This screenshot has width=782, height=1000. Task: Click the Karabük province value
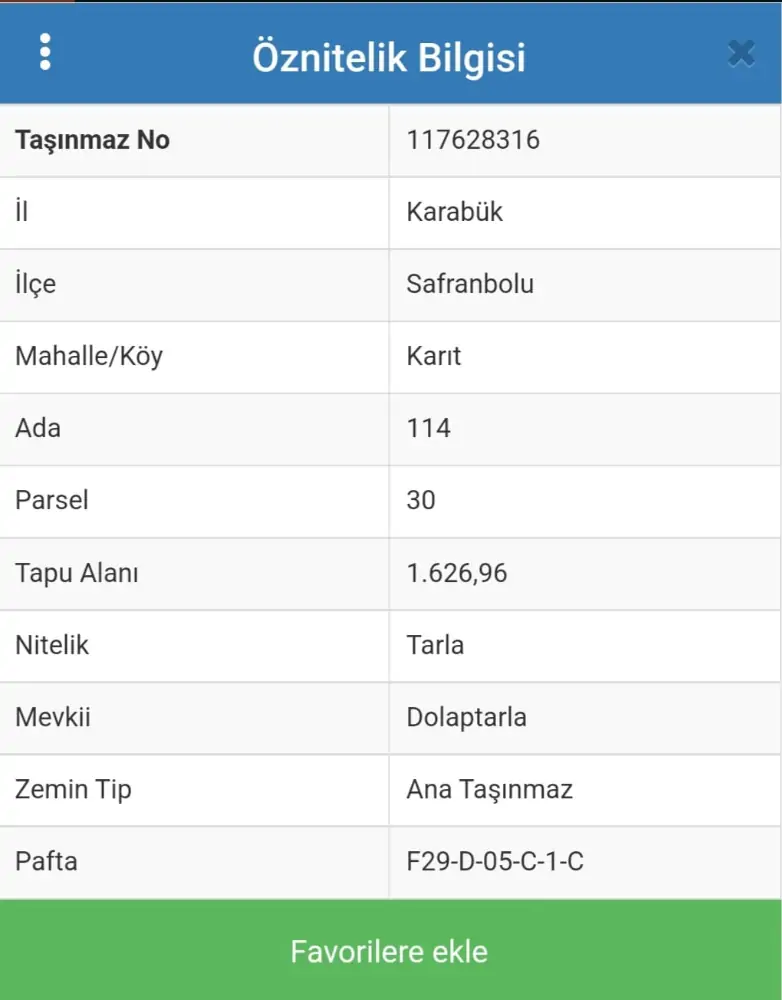point(455,212)
